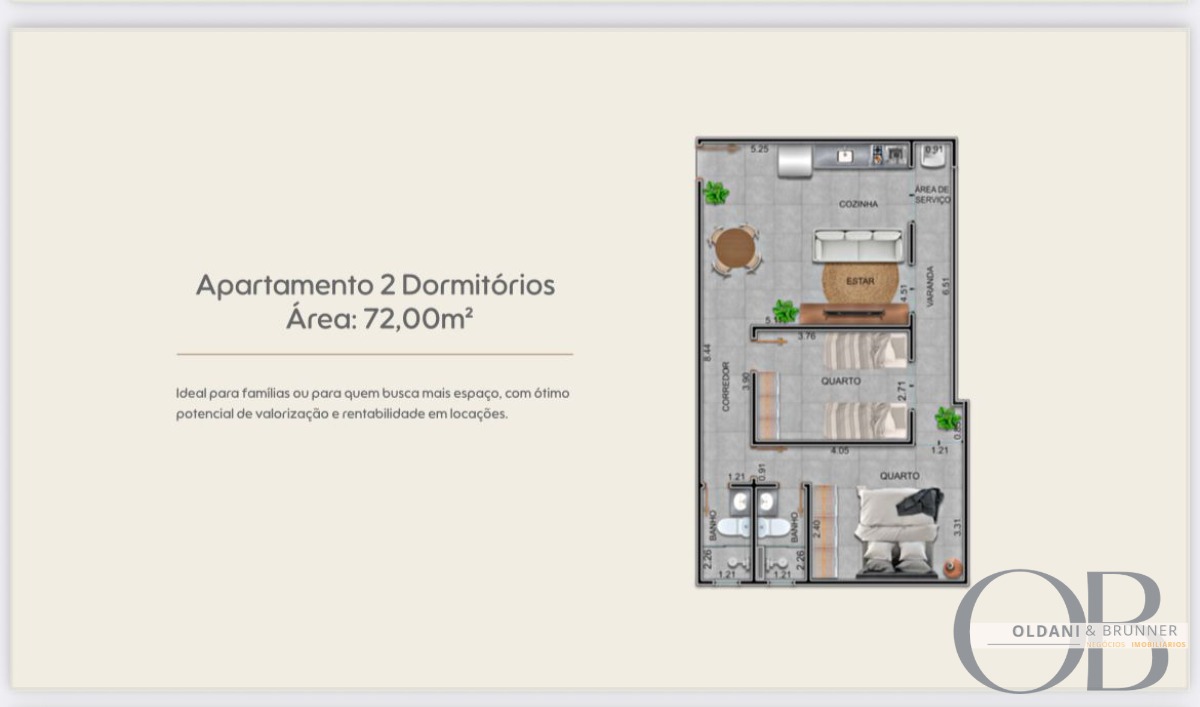Select the plant beside the TV stand
Screen dimensions: 1200x707
click(785, 311)
